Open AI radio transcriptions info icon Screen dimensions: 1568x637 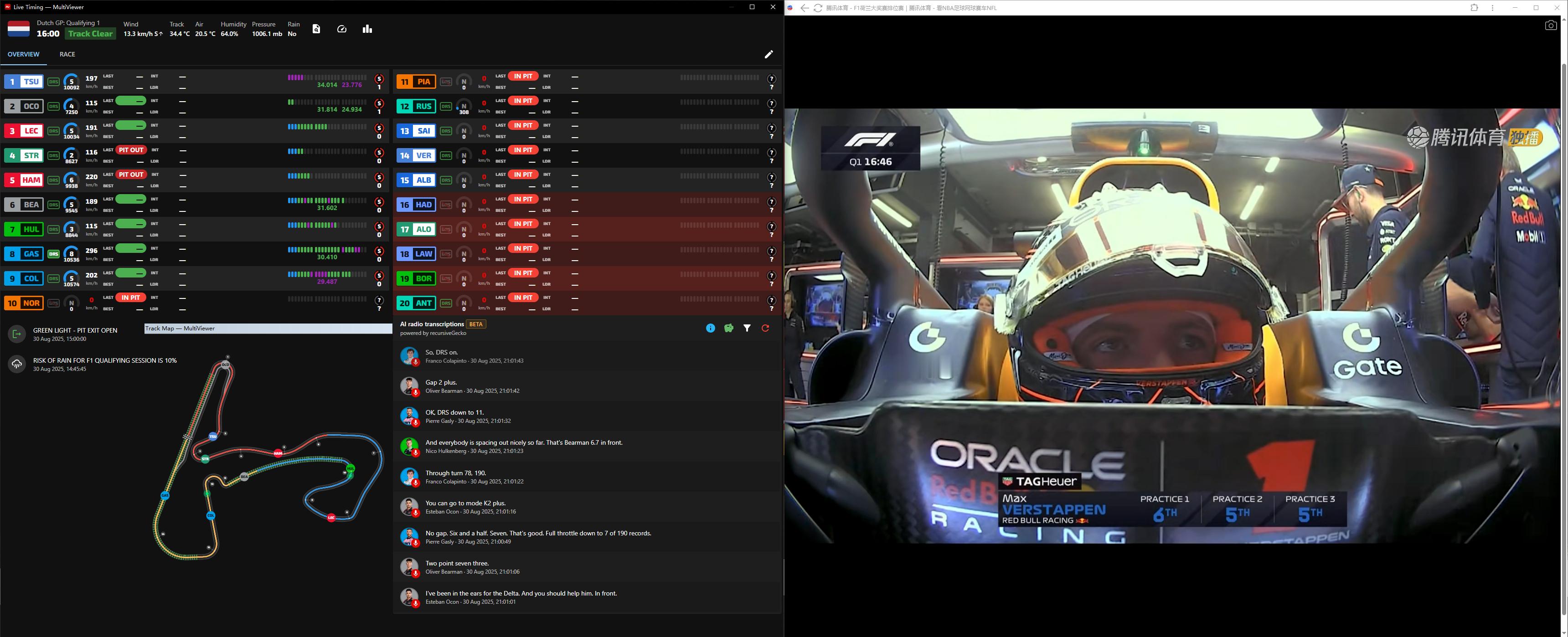(x=710, y=328)
